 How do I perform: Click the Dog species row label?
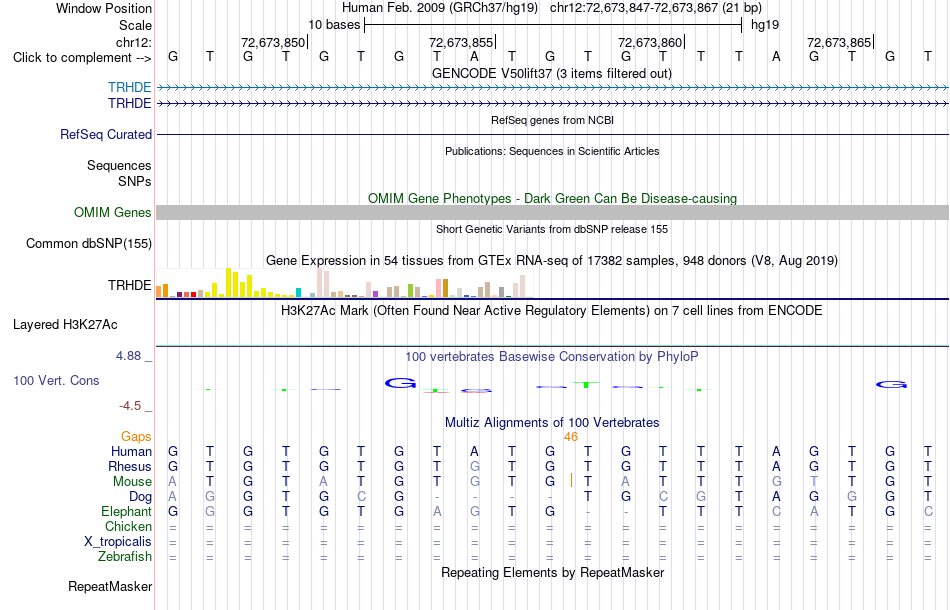(141, 497)
